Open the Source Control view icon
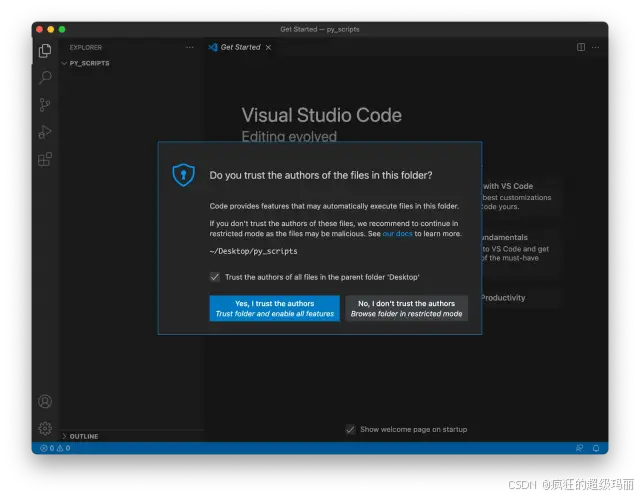This screenshot has width=640, height=496. pyautogui.click(x=45, y=105)
